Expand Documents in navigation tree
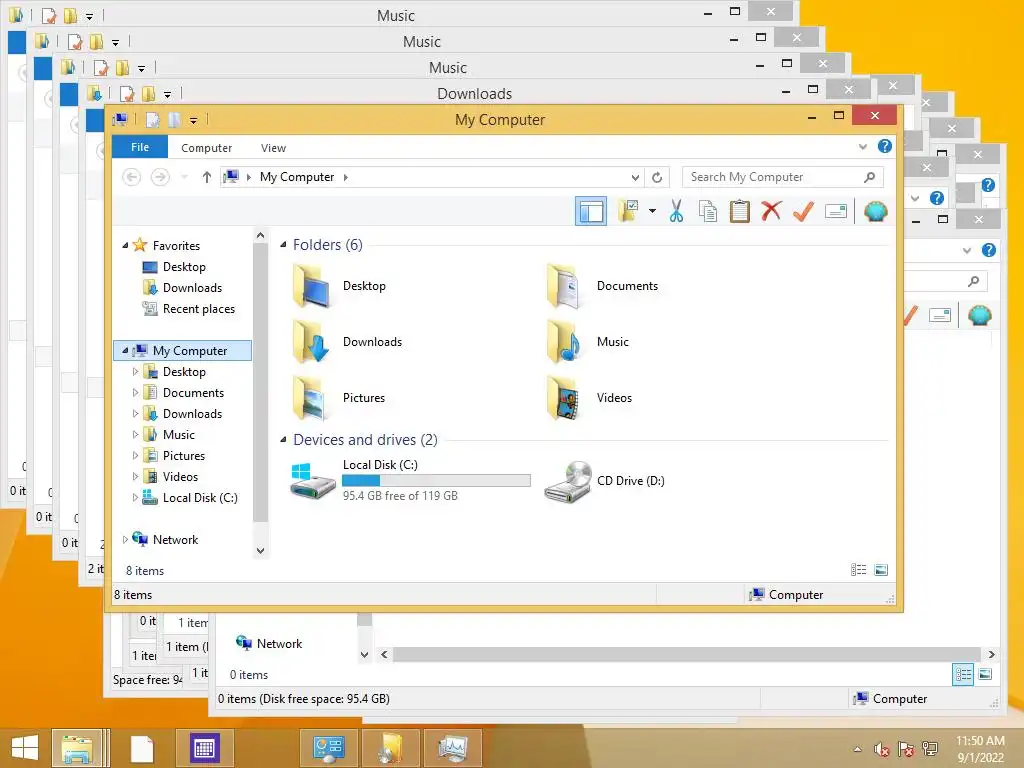 click(135, 392)
